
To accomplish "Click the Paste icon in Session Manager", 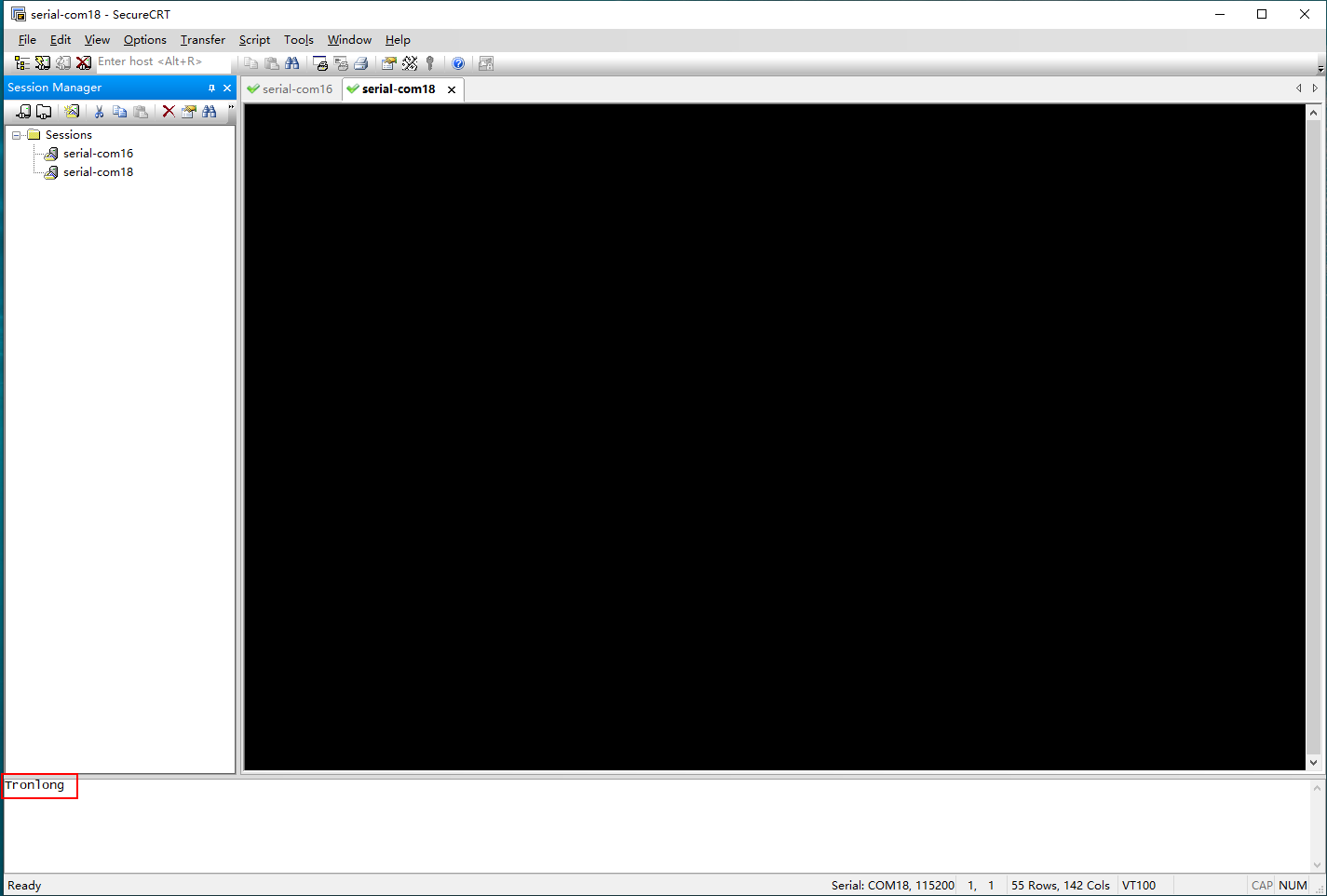I will pyautogui.click(x=141, y=112).
